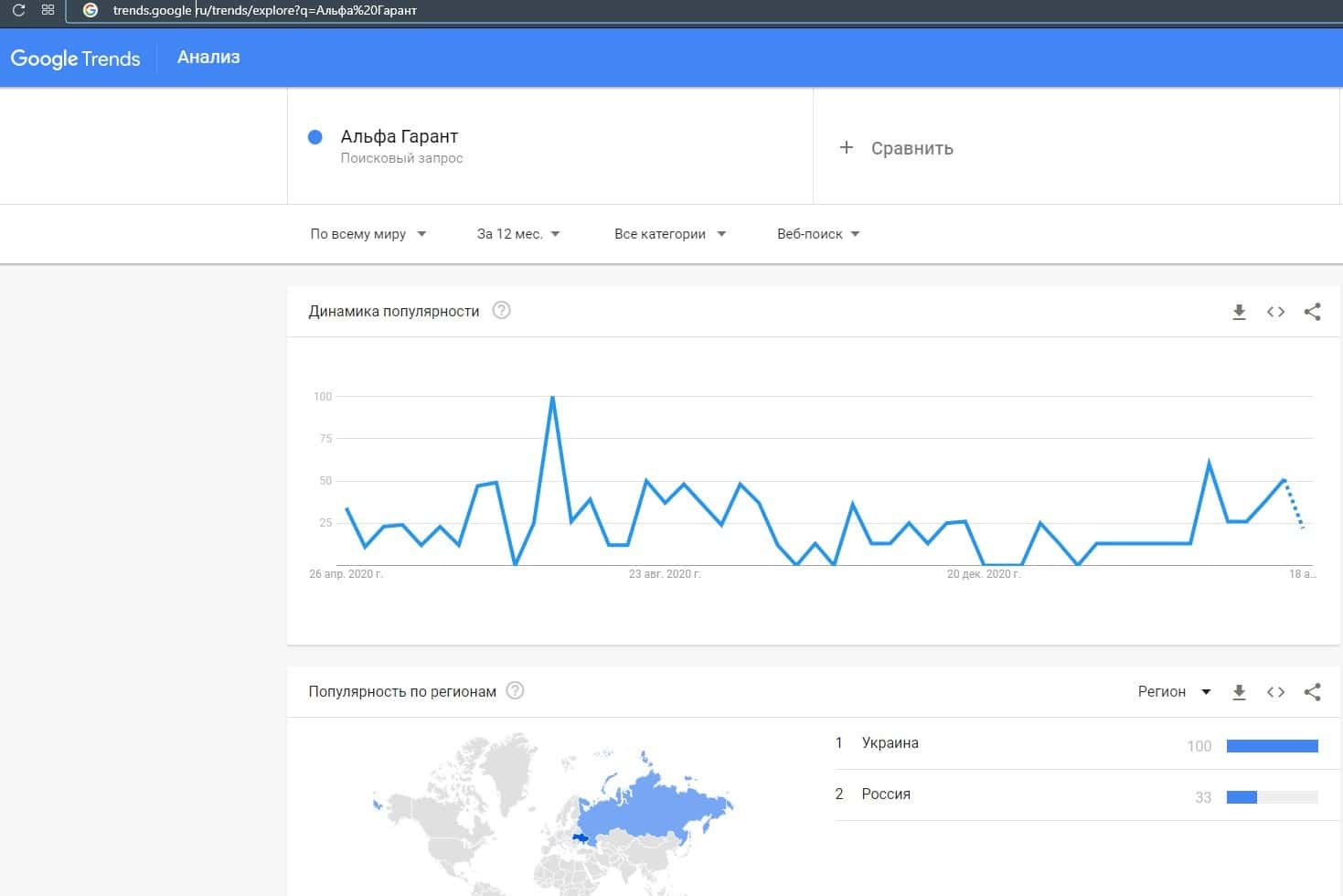Click the Динамика популярности heading
The width and height of the screenshot is (1343, 896).
click(394, 311)
